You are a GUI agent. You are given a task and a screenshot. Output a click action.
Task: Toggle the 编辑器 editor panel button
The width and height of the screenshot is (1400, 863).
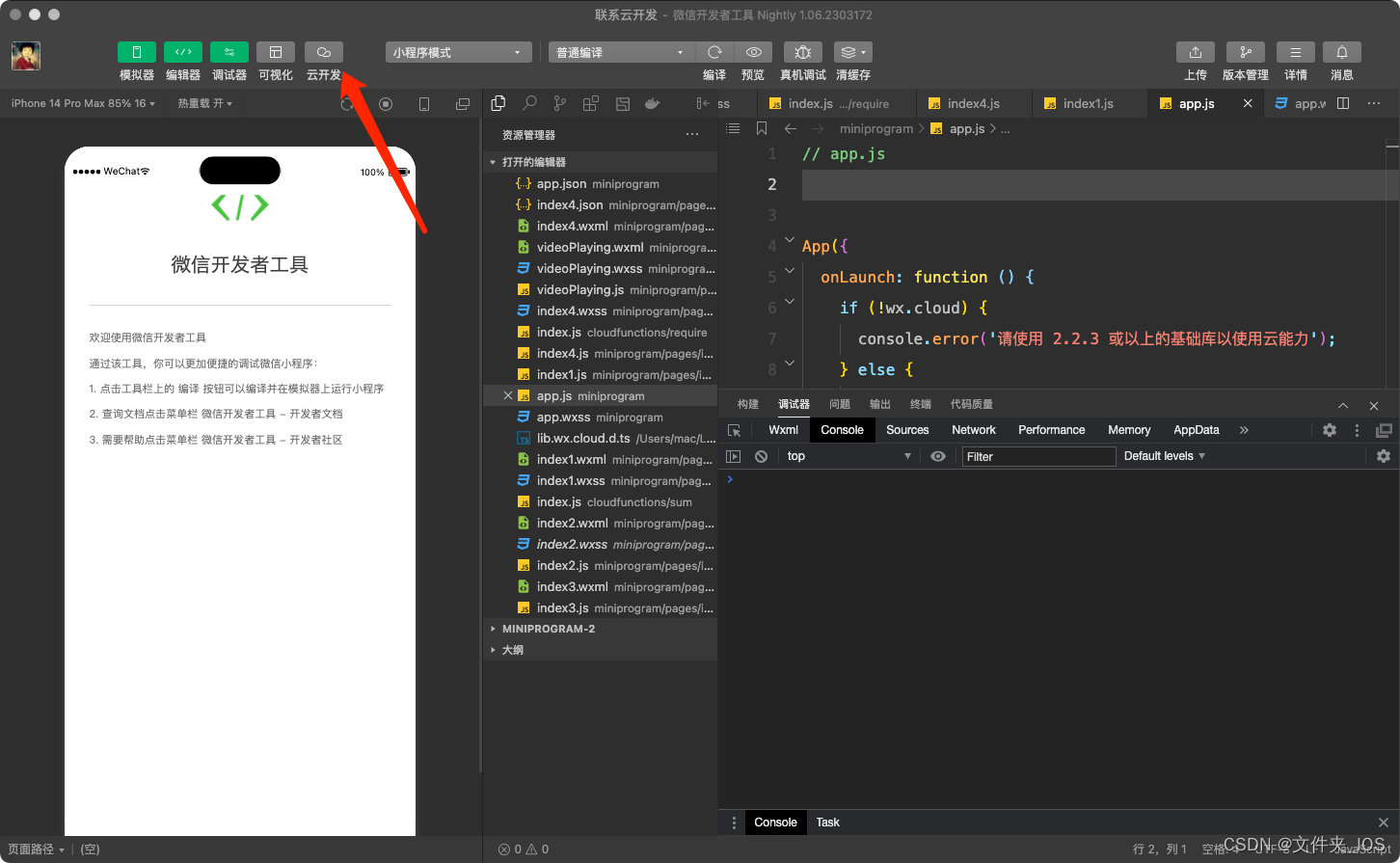pyautogui.click(x=183, y=52)
